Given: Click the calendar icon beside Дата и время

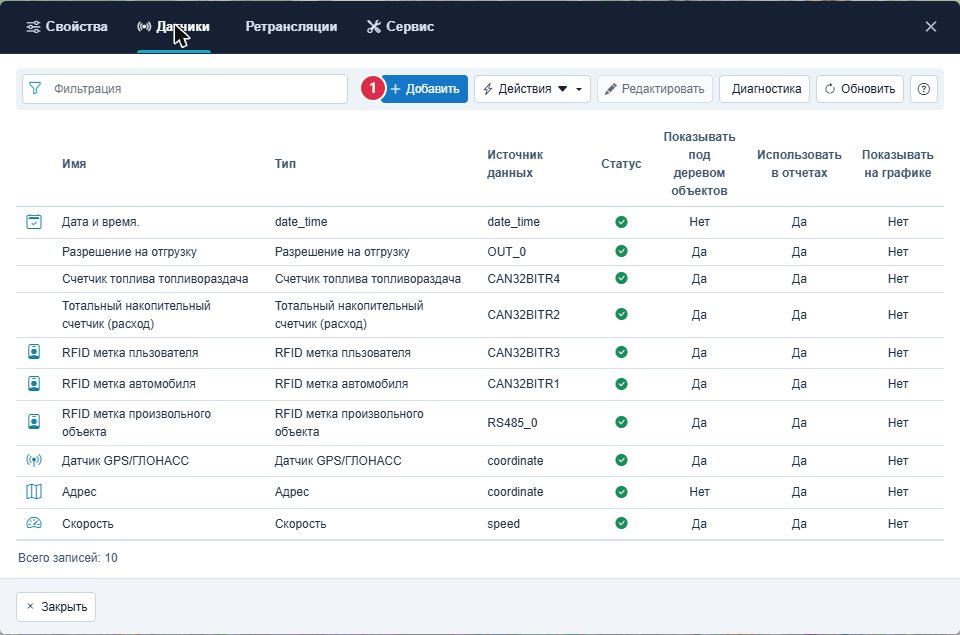Looking at the screenshot, I should [34, 222].
